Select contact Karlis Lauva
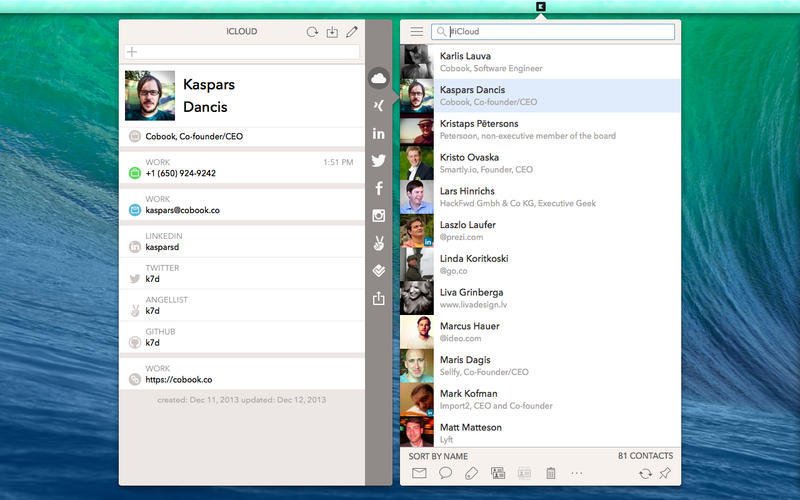This screenshot has height=500, width=800. [x=540, y=62]
